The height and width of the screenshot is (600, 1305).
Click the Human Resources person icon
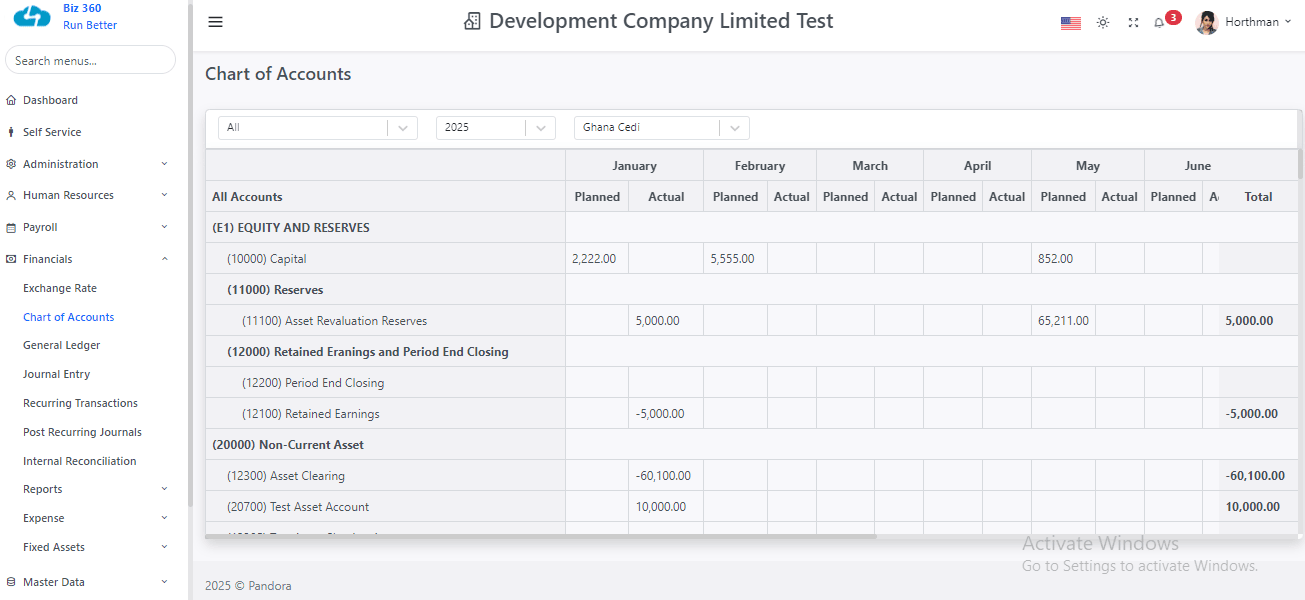11,195
